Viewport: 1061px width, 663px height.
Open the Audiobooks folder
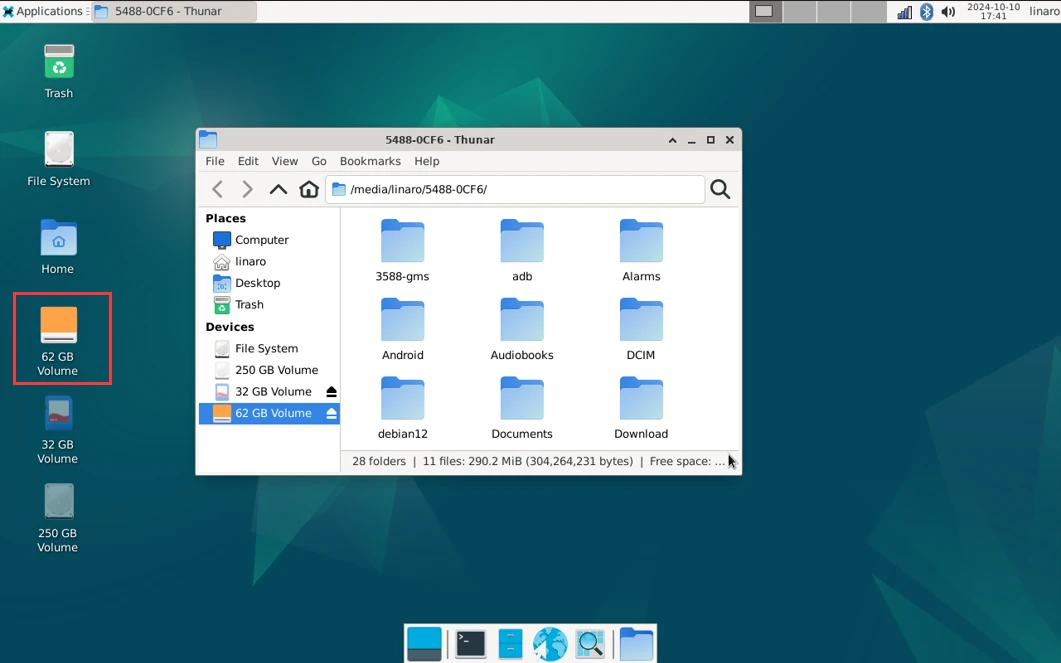522,329
